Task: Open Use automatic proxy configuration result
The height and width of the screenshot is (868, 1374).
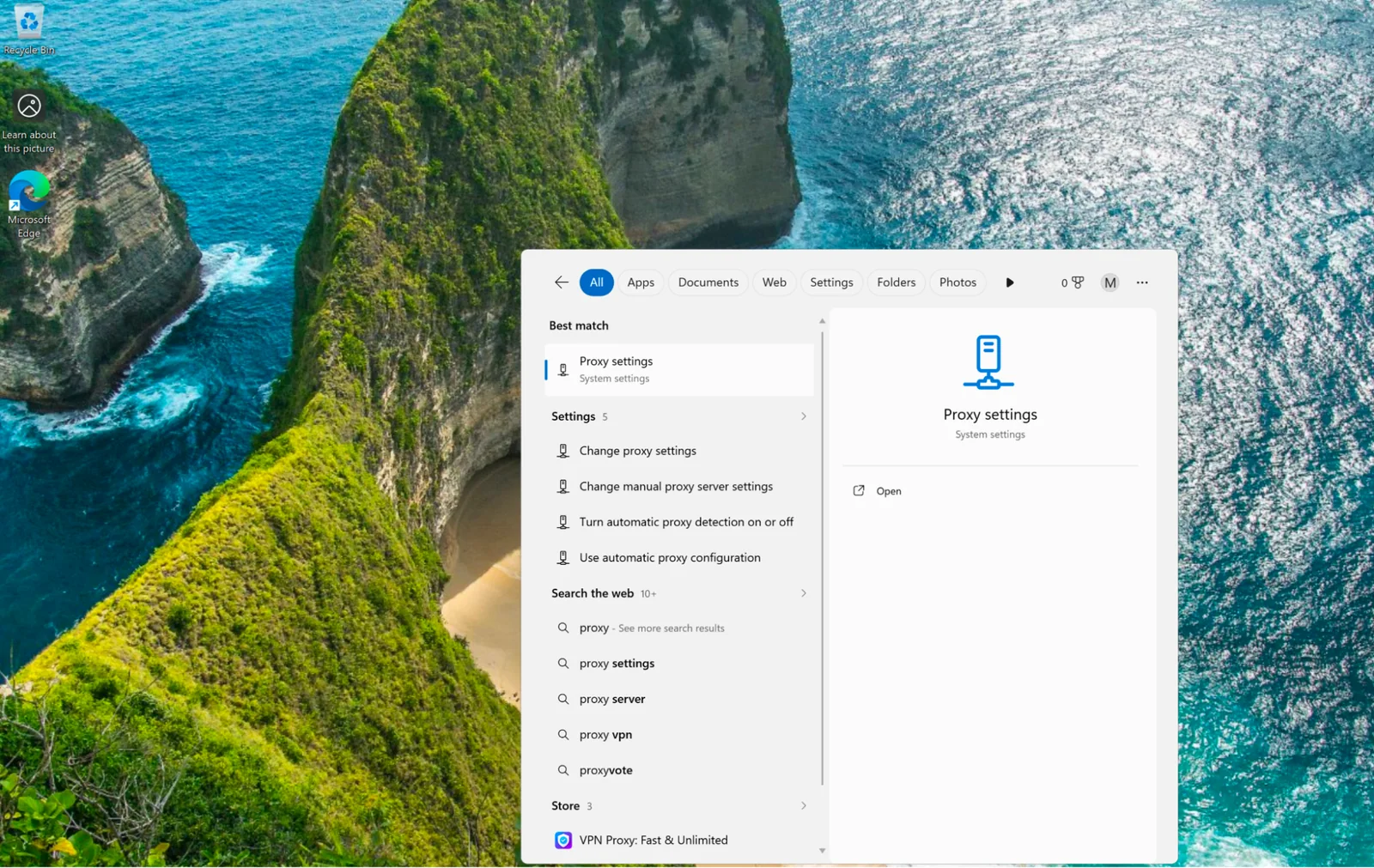Action: [x=679, y=558]
